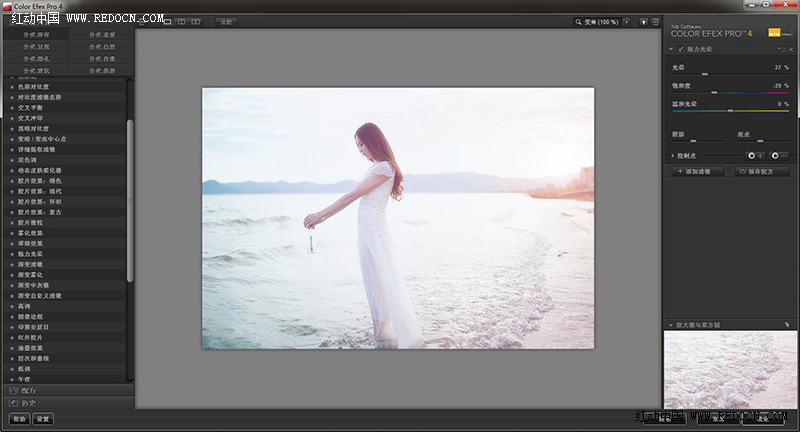This screenshot has height=432, width=800.
Task: Click the loupe preview thumbnail
Action: [731, 369]
